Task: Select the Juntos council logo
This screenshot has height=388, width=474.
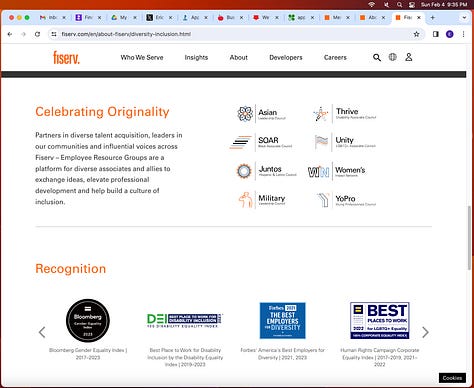Action: tap(266, 171)
